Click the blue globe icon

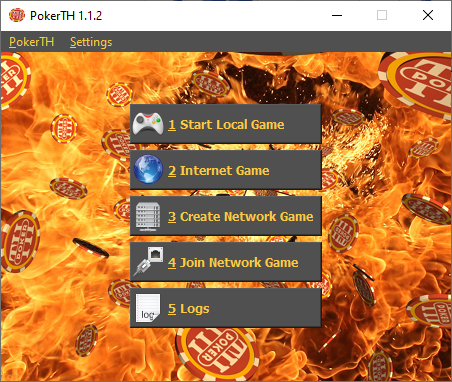coord(148,169)
